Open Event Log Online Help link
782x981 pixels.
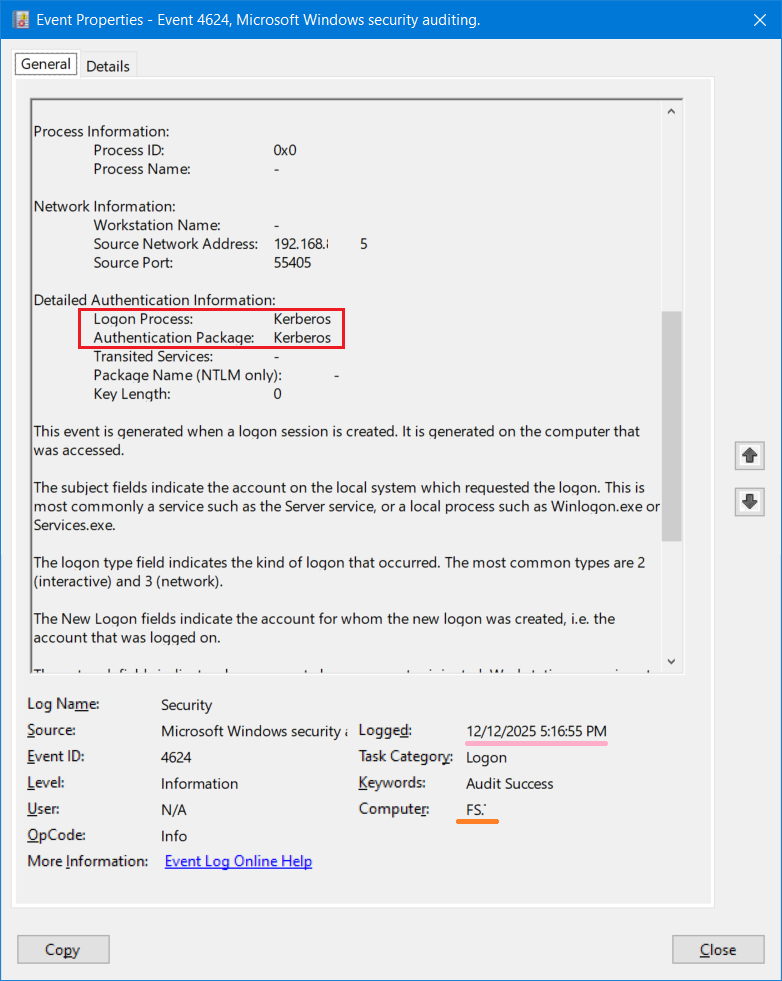click(238, 862)
